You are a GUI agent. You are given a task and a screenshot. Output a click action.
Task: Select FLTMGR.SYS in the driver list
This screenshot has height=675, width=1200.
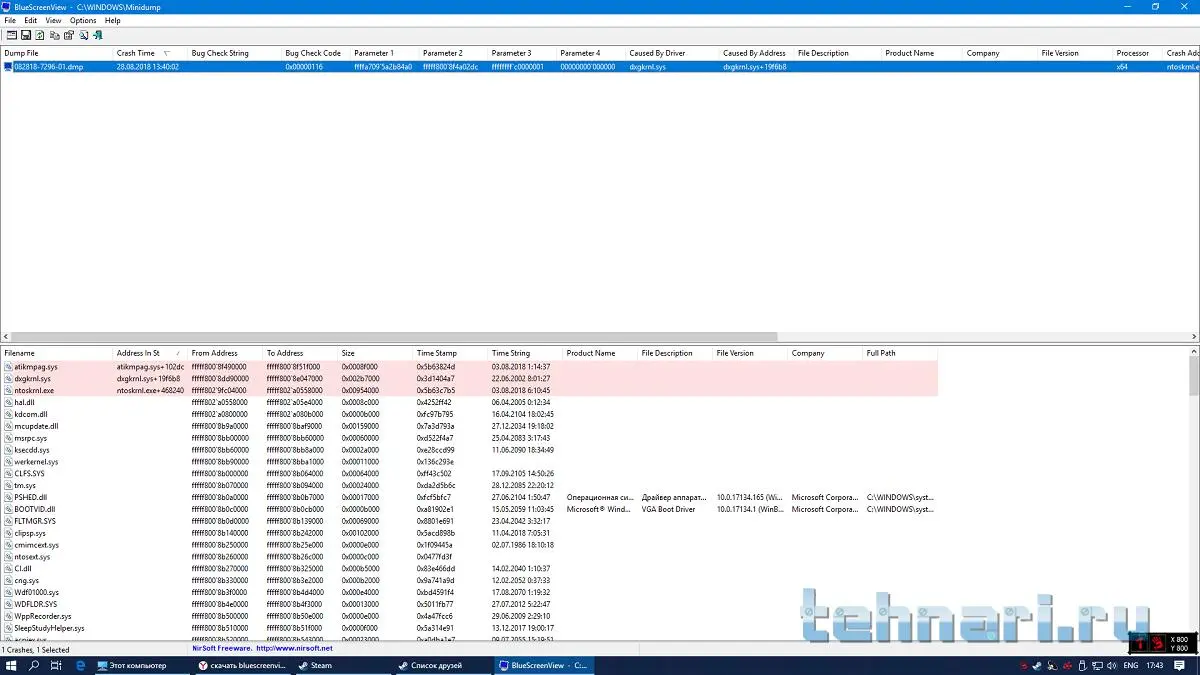pyautogui.click(x=35, y=521)
